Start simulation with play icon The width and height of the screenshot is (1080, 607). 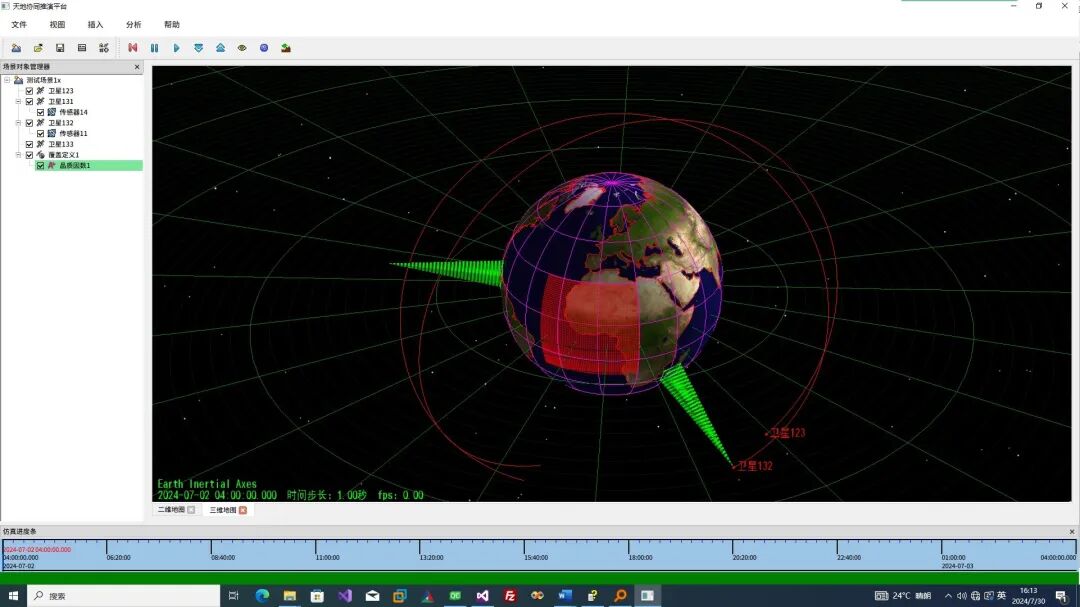click(176, 48)
